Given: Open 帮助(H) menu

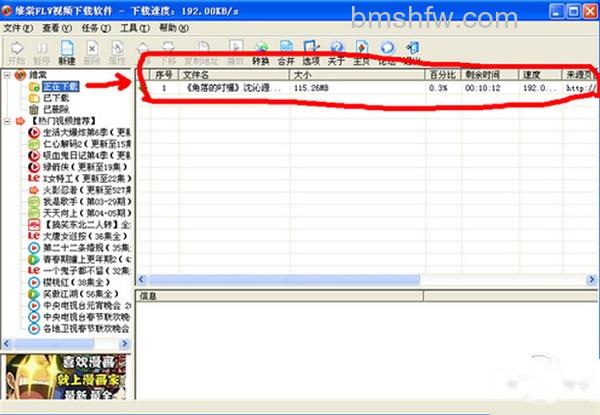Looking at the screenshot, I should [x=174, y=28].
